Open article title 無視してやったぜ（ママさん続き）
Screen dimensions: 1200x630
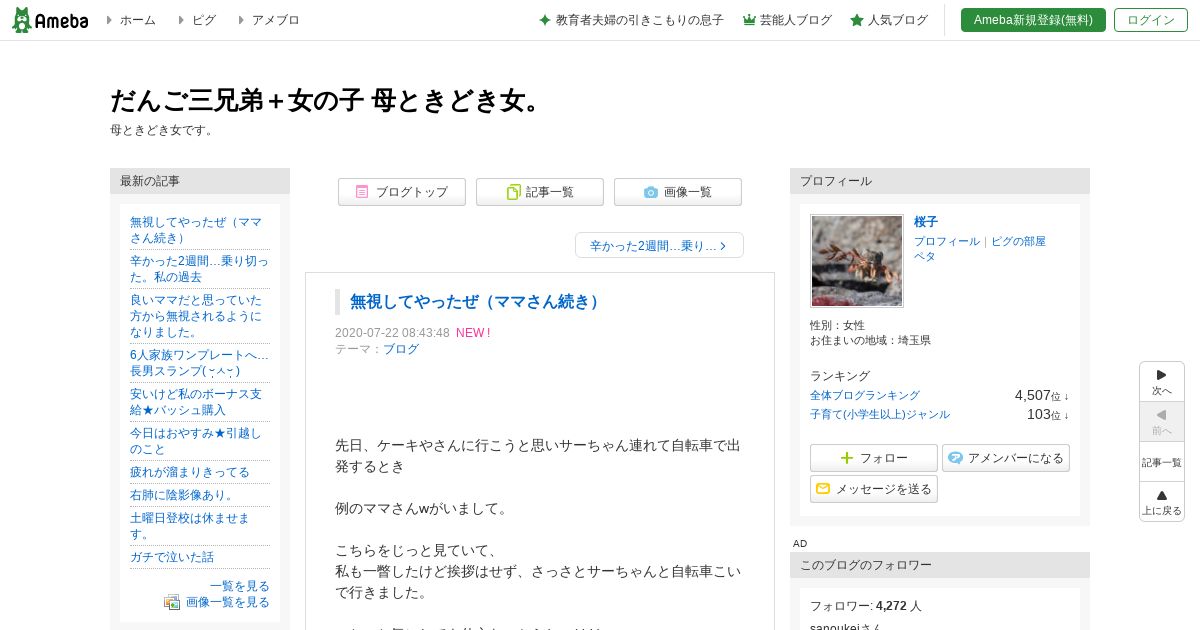[x=476, y=302]
